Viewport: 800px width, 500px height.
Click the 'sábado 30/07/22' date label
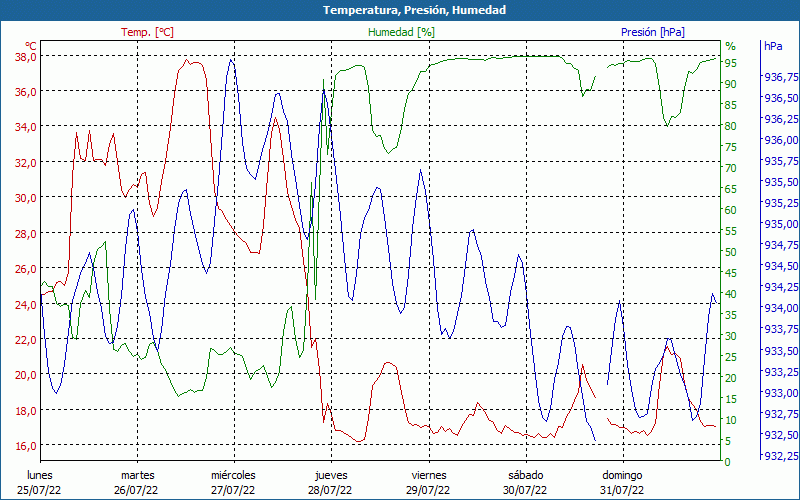(x=526, y=483)
